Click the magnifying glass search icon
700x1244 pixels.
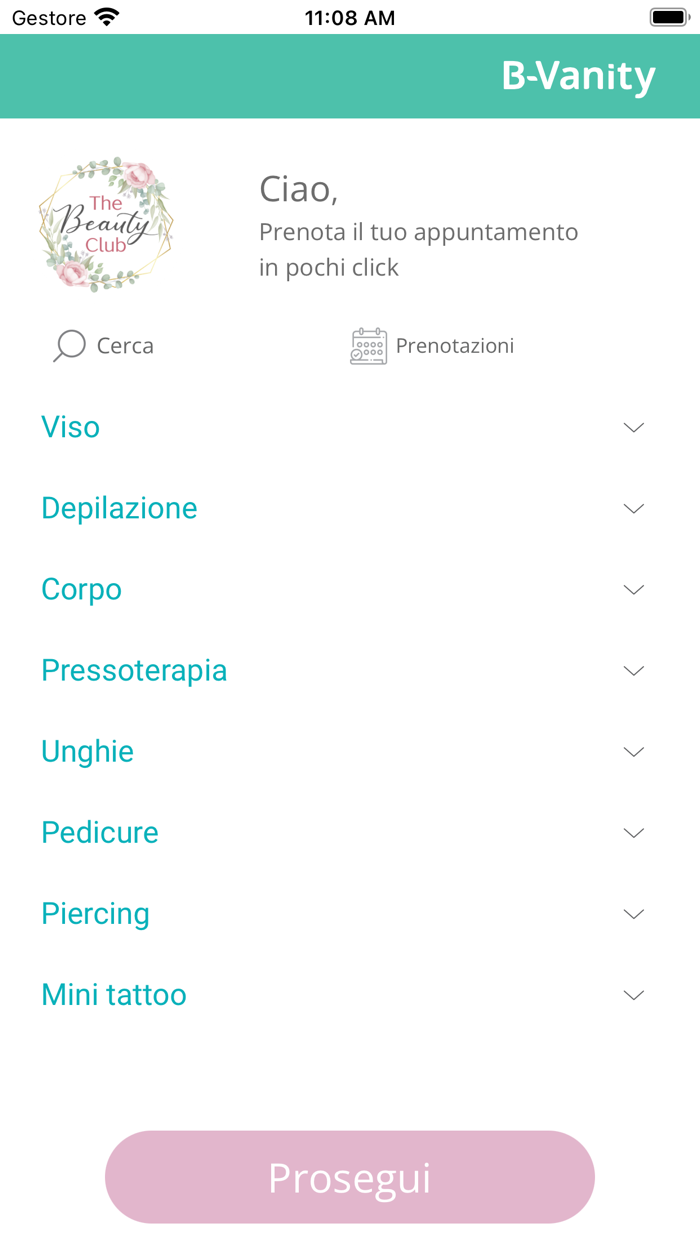[x=69, y=346]
